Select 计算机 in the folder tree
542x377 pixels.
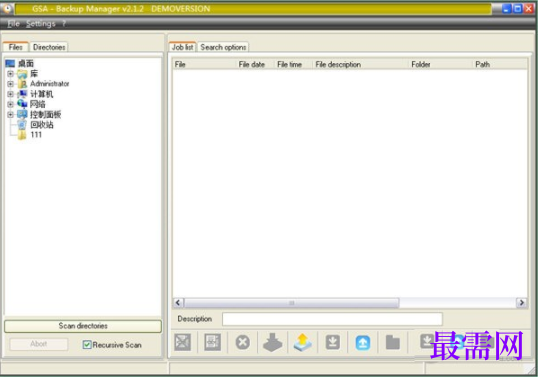tap(41, 94)
